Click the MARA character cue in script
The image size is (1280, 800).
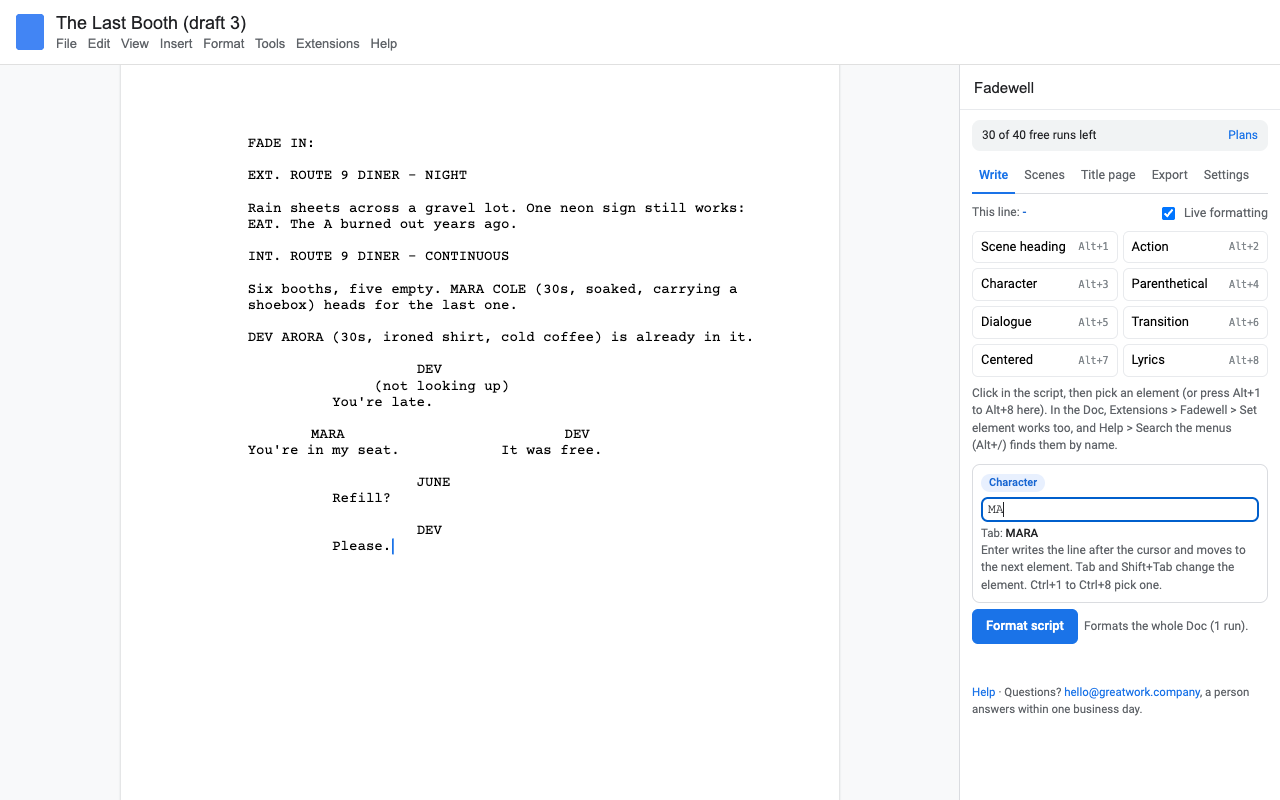click(x=327, y=434)
